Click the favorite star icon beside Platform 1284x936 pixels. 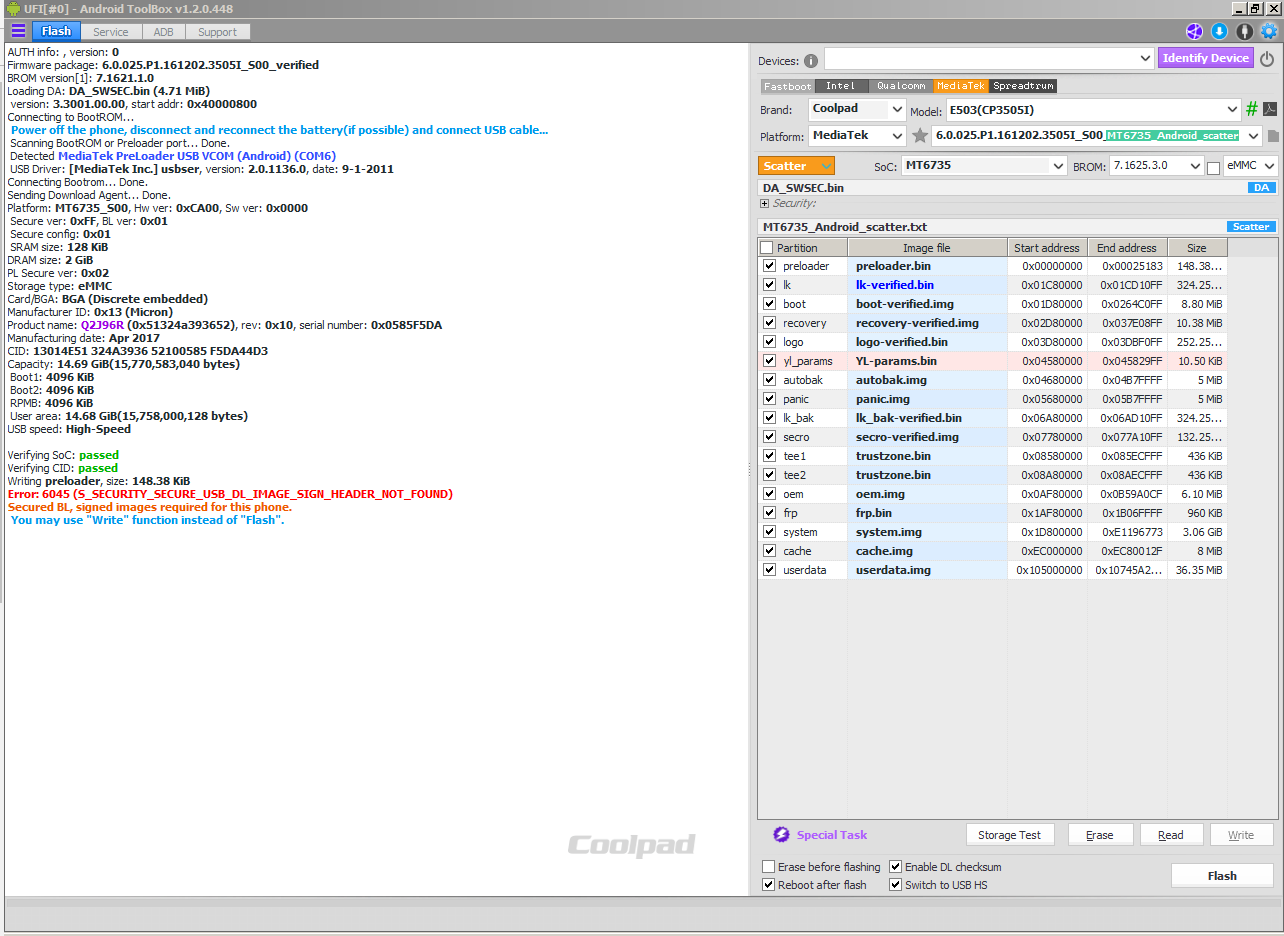pos(920,135)
